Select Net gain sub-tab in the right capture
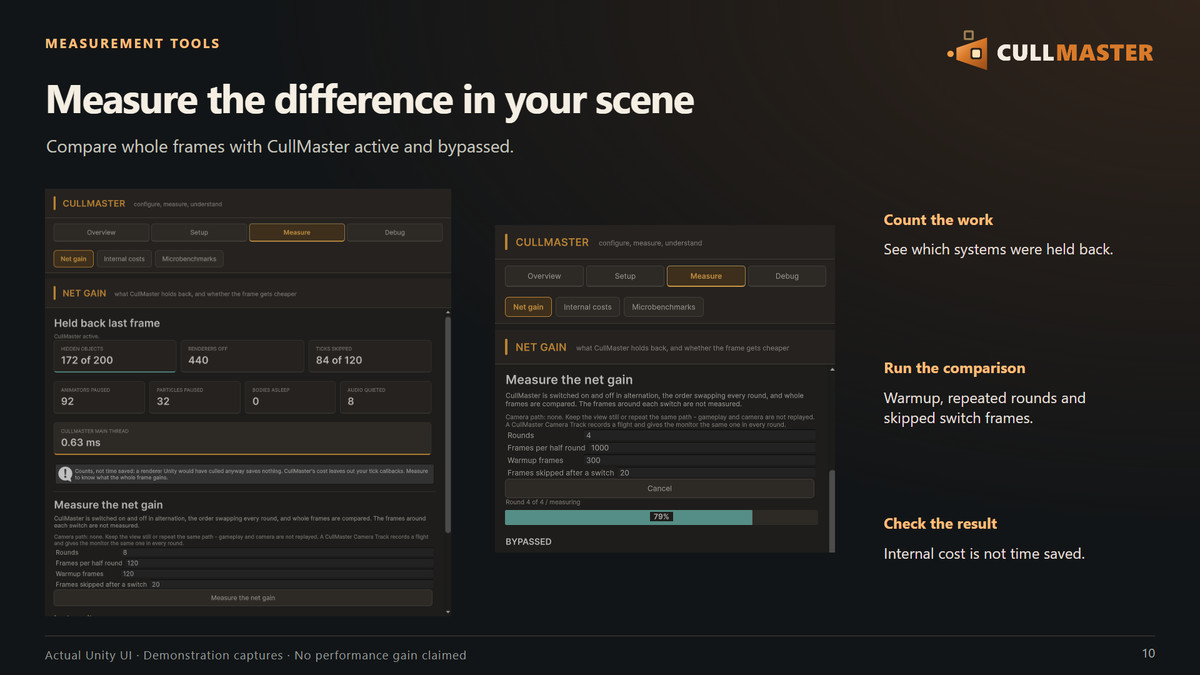The width and height of the screenshot is (1200, 675). pos(528,307)
